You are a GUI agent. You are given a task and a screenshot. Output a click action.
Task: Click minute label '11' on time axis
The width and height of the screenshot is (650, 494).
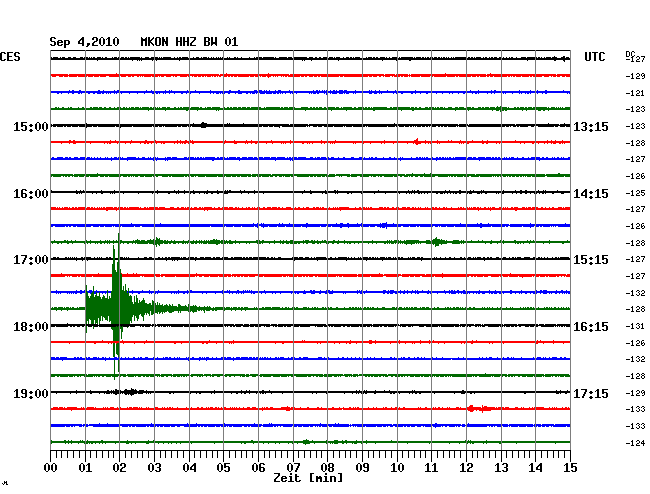tap(431, 467)
